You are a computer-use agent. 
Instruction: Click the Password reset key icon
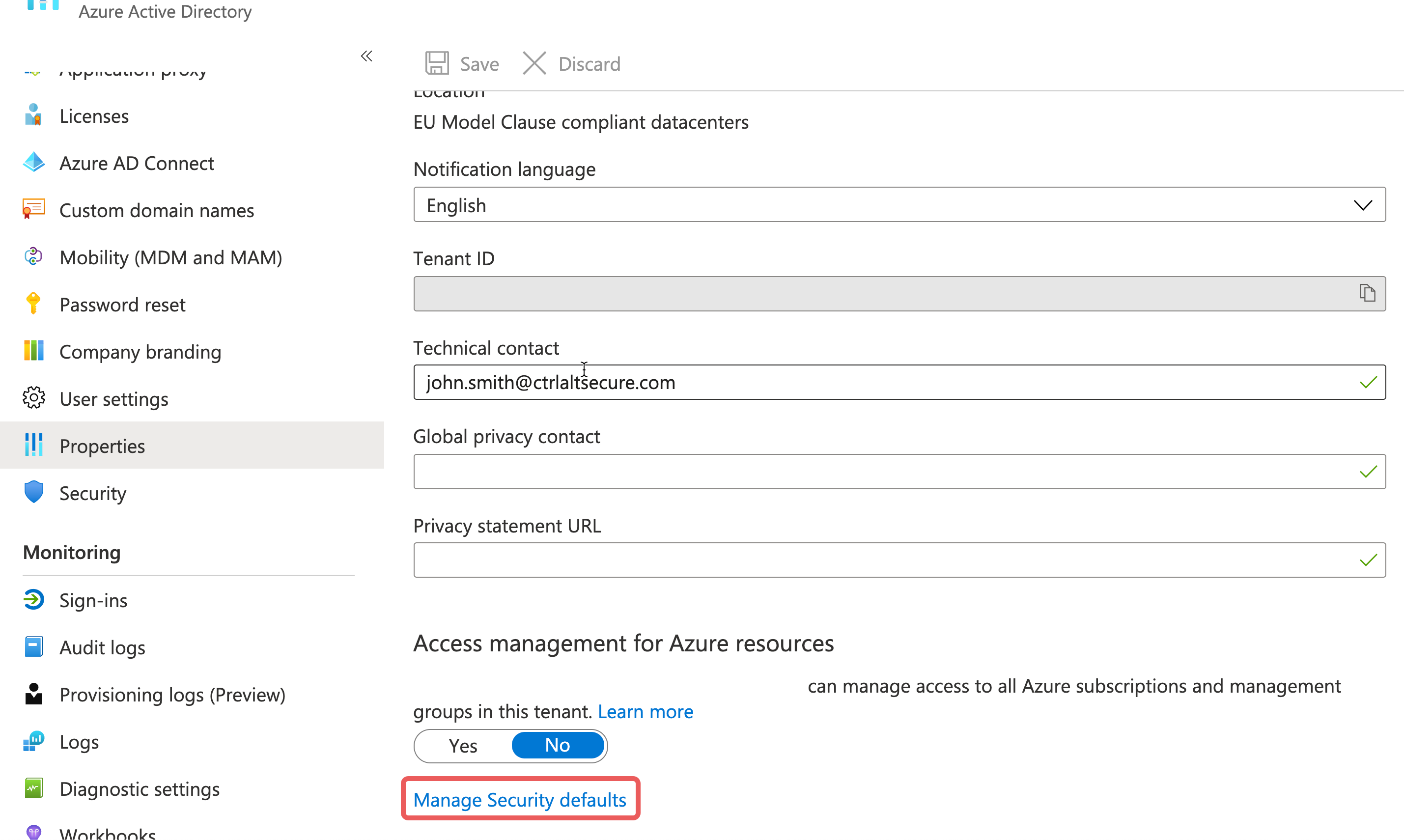tap(33, 304)
